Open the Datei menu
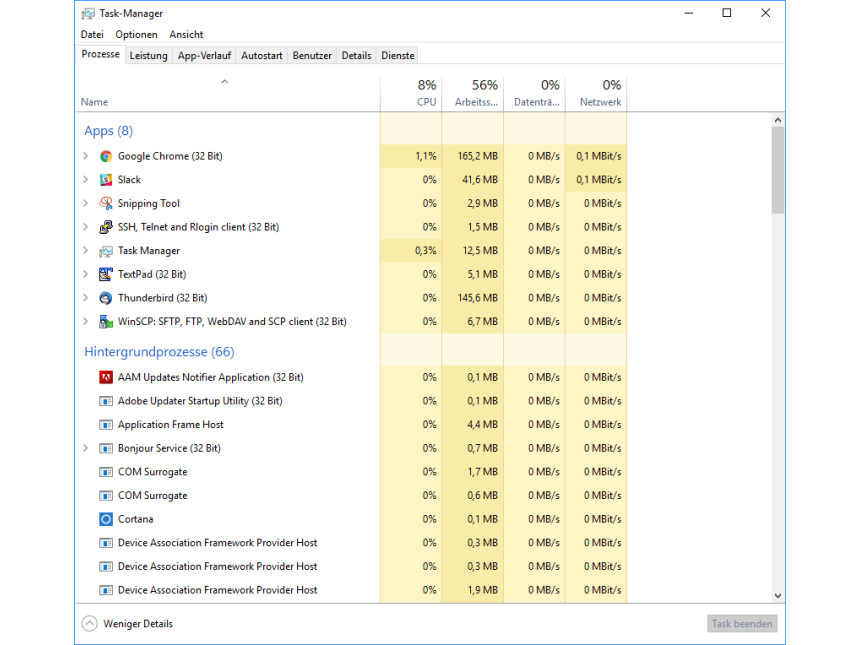Screen dimensions: 860x645 (92, 35)
